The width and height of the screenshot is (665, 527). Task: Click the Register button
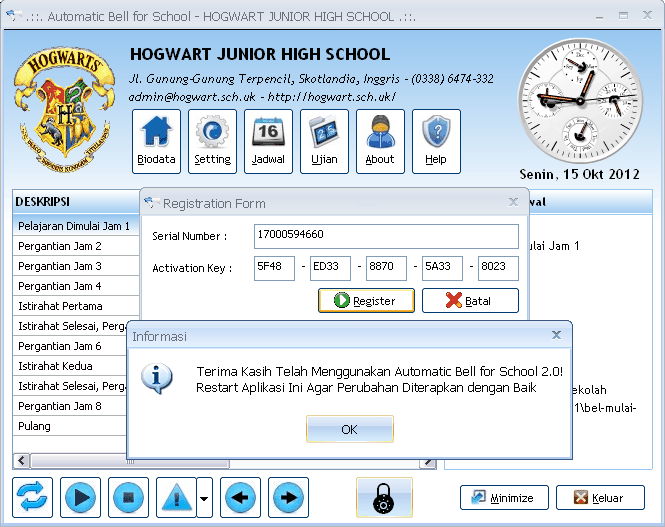(366, 301)
